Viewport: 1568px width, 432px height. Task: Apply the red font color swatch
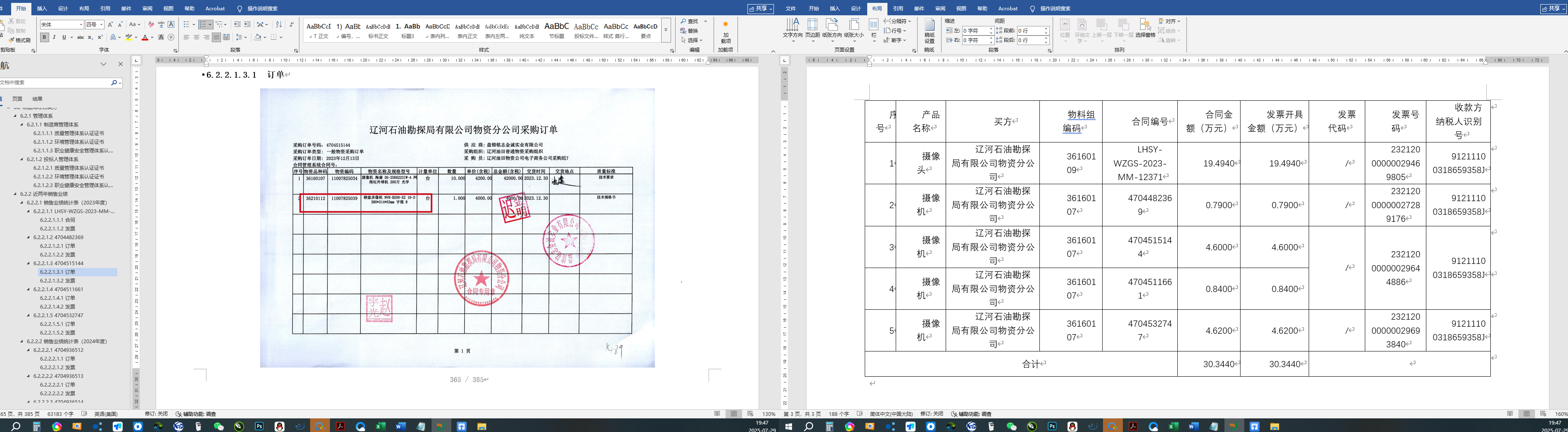(145, 37)
